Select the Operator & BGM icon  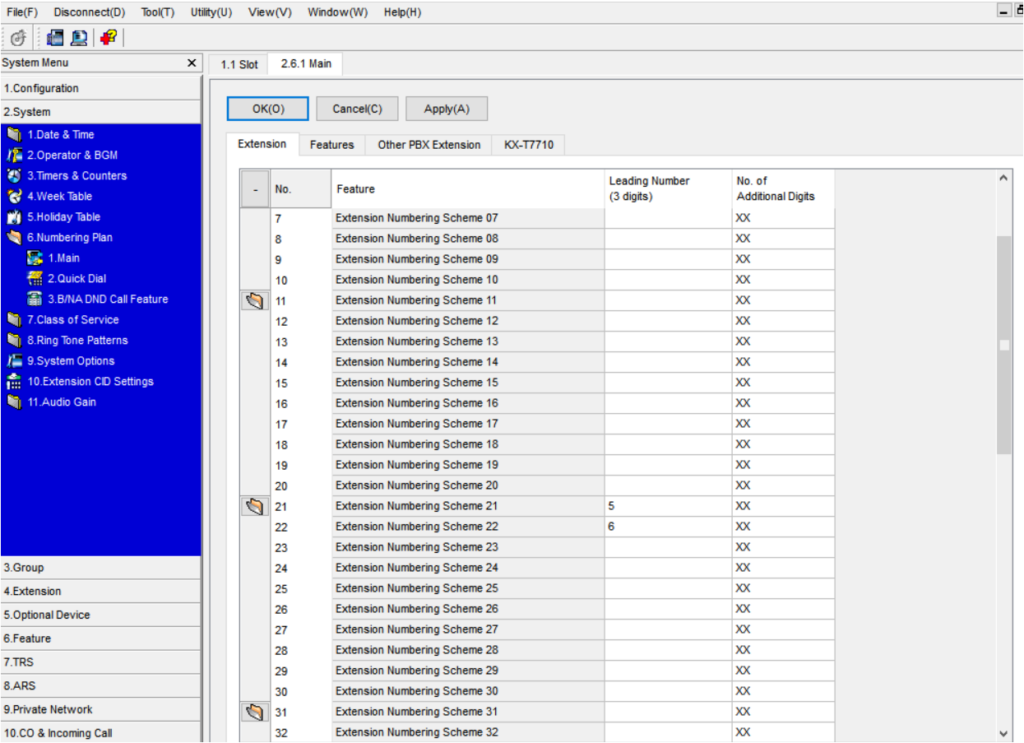coord(14,155)
